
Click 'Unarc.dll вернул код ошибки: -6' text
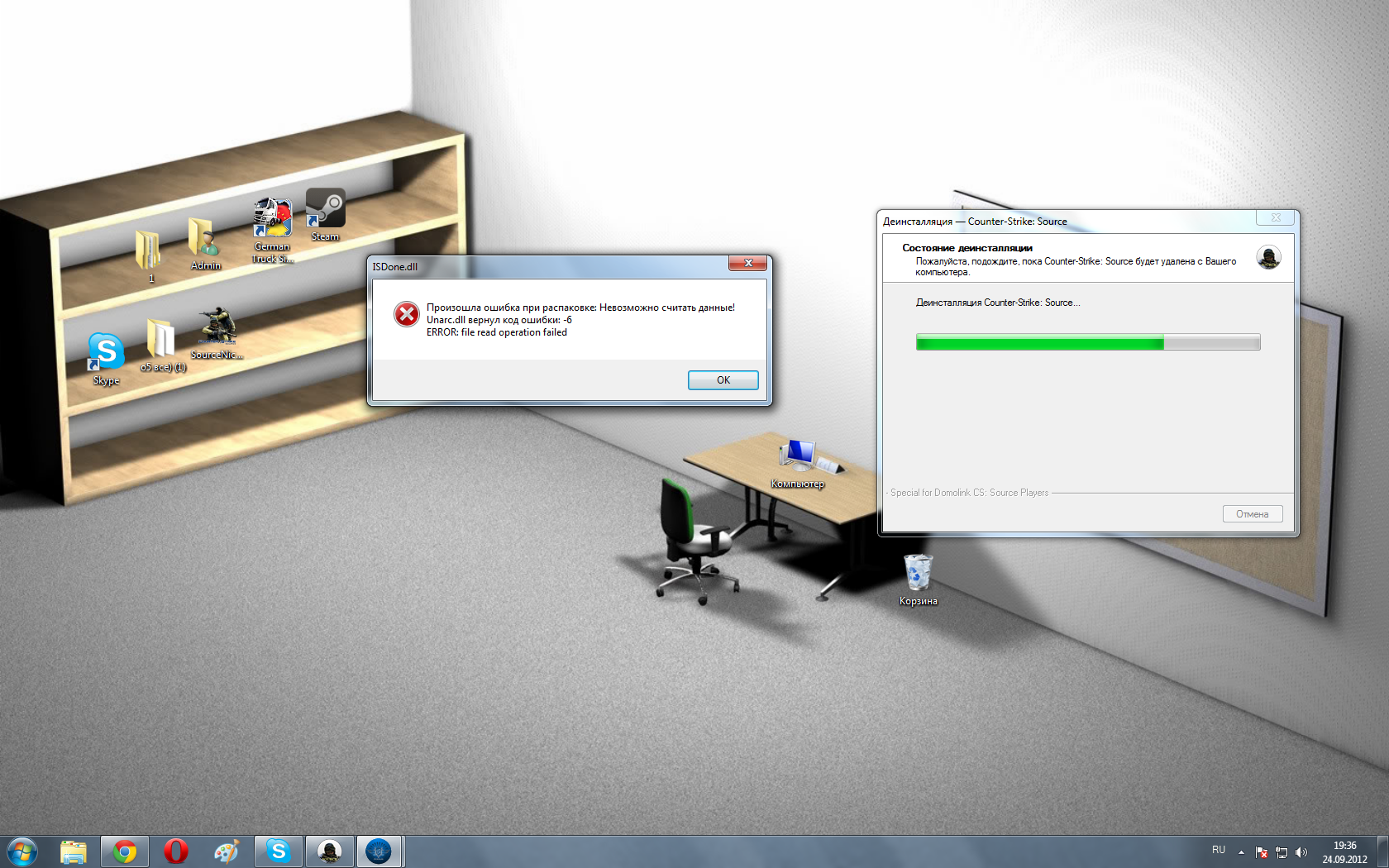(x=499, y=320)
